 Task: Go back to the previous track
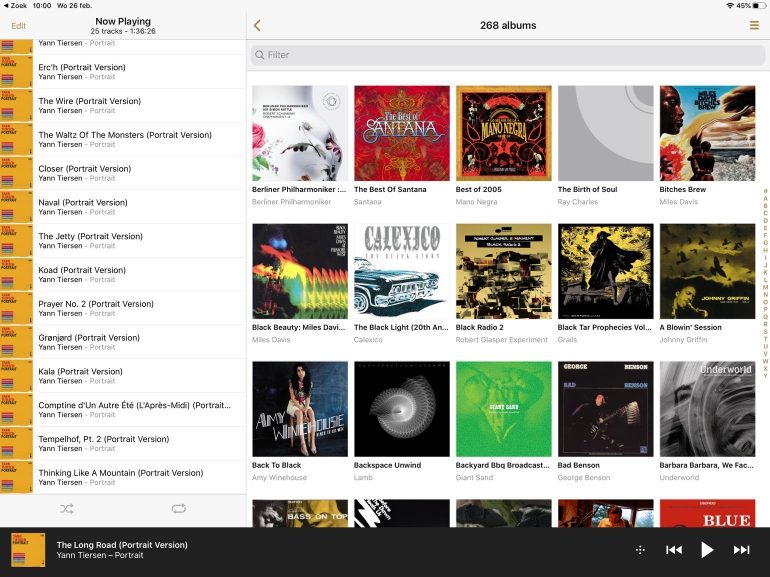[x=674, y=550]
